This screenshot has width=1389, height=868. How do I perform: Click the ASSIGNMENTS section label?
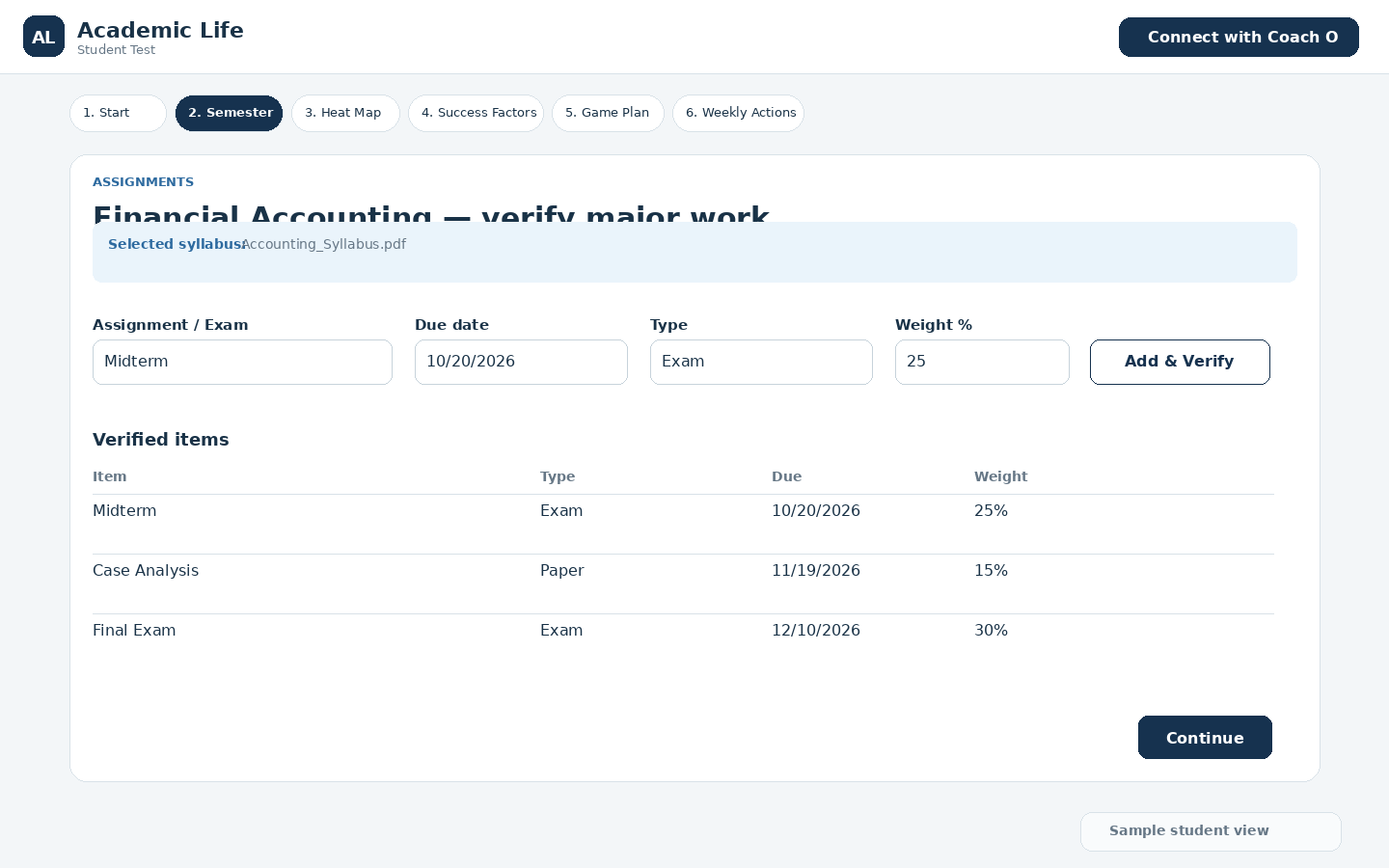point(144,181)
